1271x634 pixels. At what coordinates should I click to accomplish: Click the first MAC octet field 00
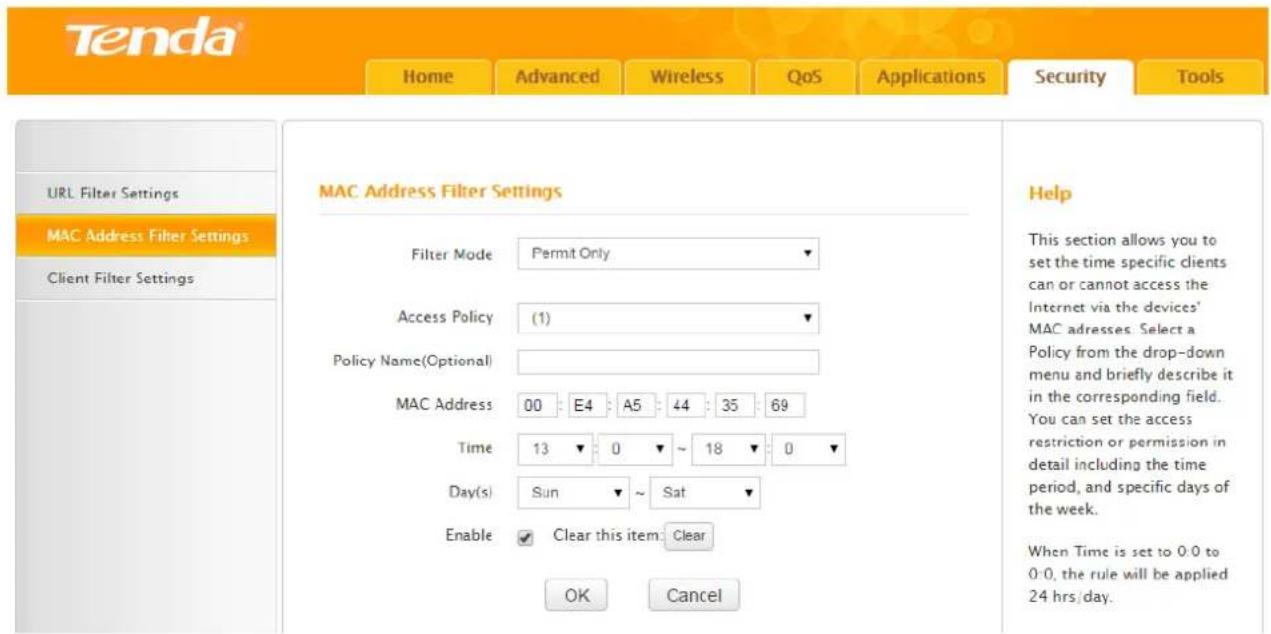click(535, 406)
